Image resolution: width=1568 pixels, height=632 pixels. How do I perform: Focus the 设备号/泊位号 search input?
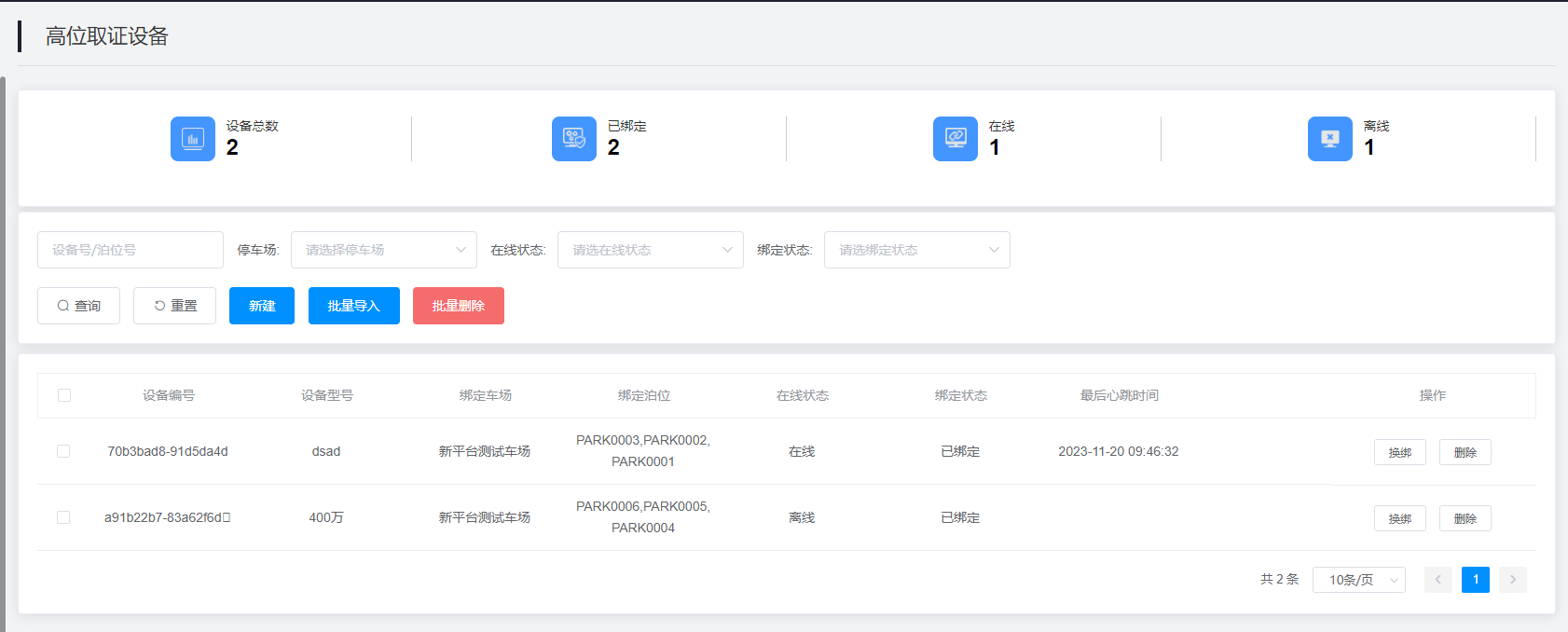click(x=131, y=250)
